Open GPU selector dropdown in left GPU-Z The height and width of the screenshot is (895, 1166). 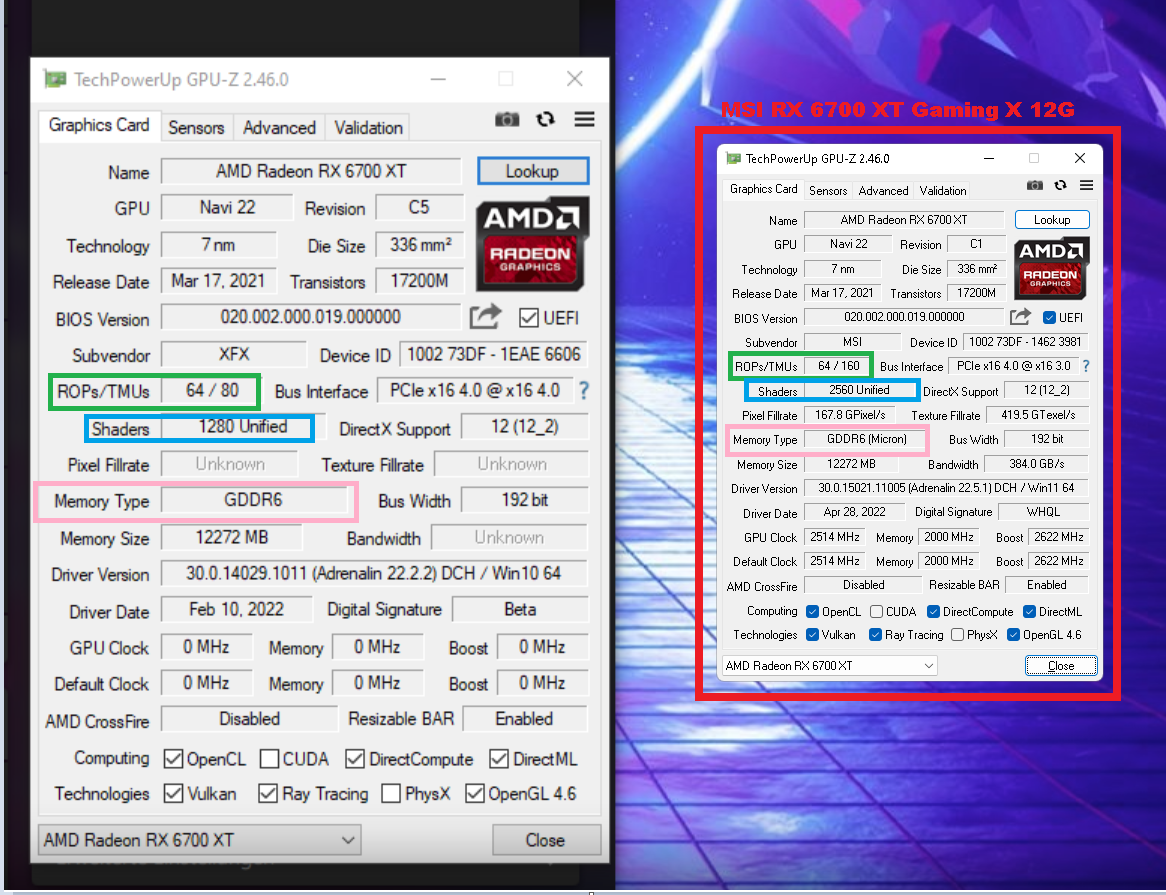pyautogui.click(x=199, y=840)
